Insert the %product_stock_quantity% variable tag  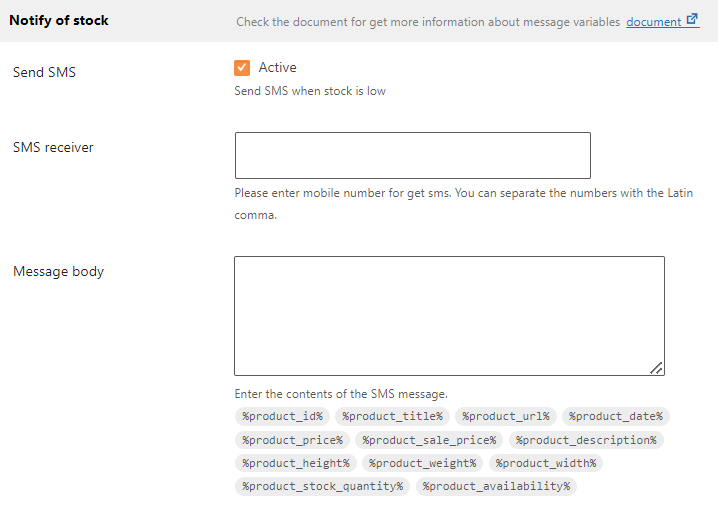[322, 486]
